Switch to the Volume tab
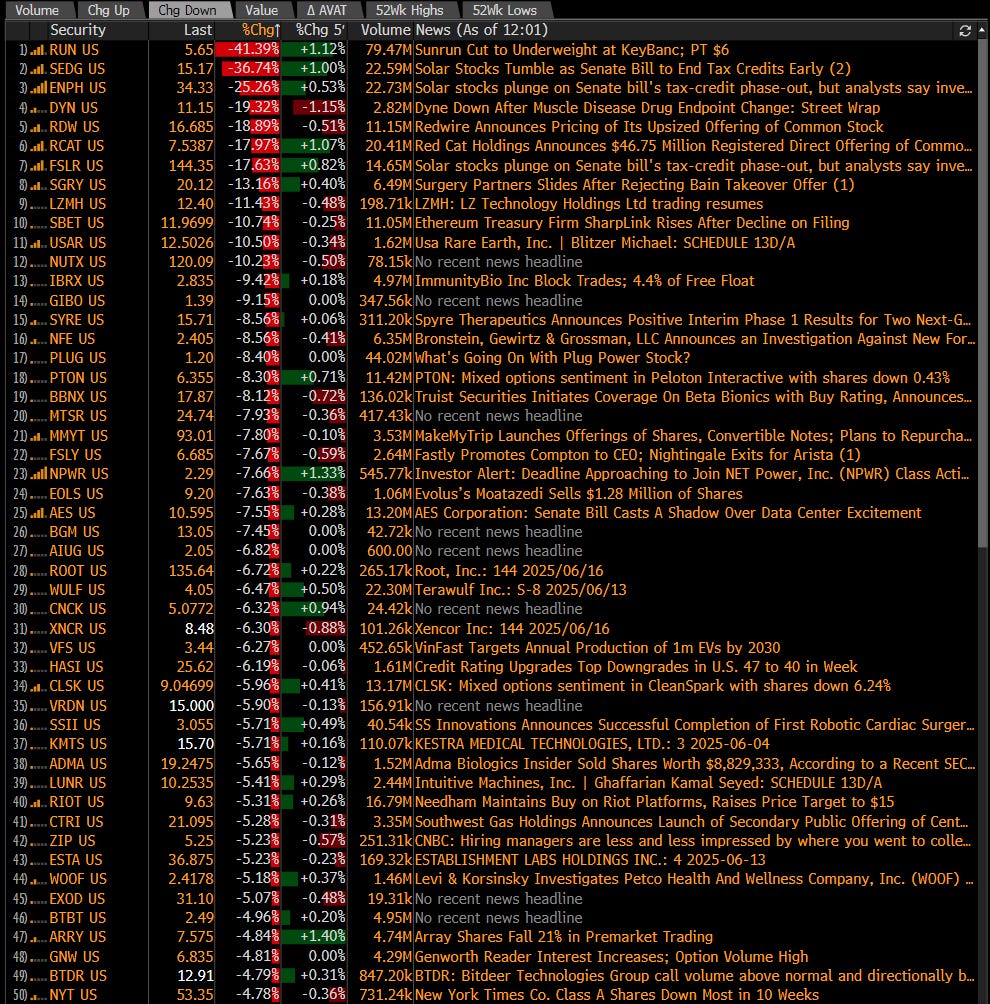Image resolution: width=990 pixels, height=1004 pixels. (x=37, y=10)
